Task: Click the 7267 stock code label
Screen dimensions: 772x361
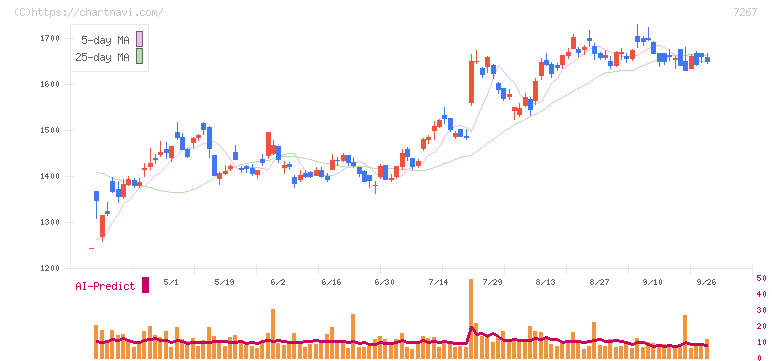Action: pos(745,12)
